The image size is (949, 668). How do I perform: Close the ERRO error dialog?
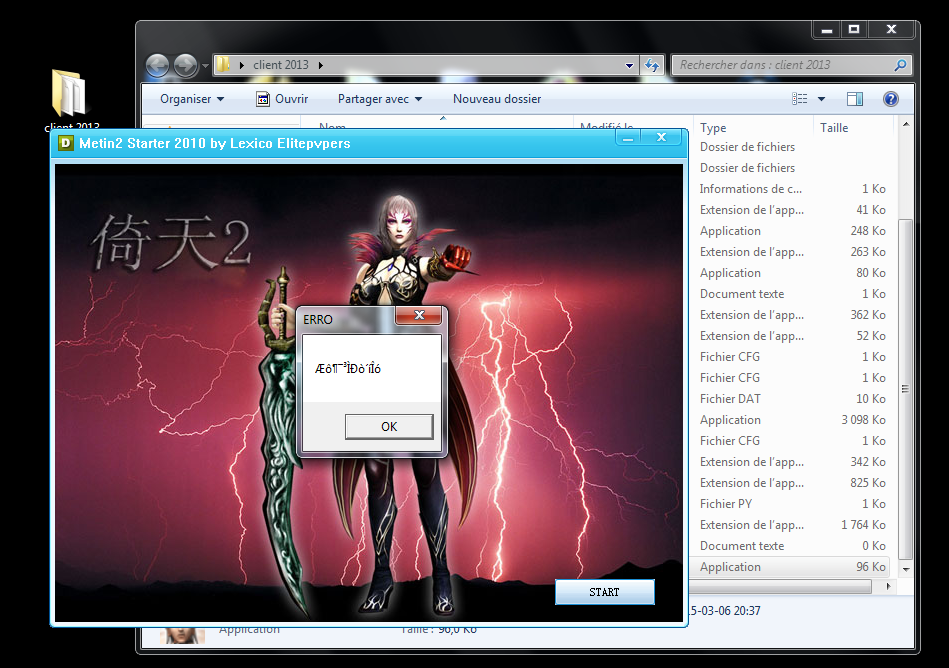(419, 315)
